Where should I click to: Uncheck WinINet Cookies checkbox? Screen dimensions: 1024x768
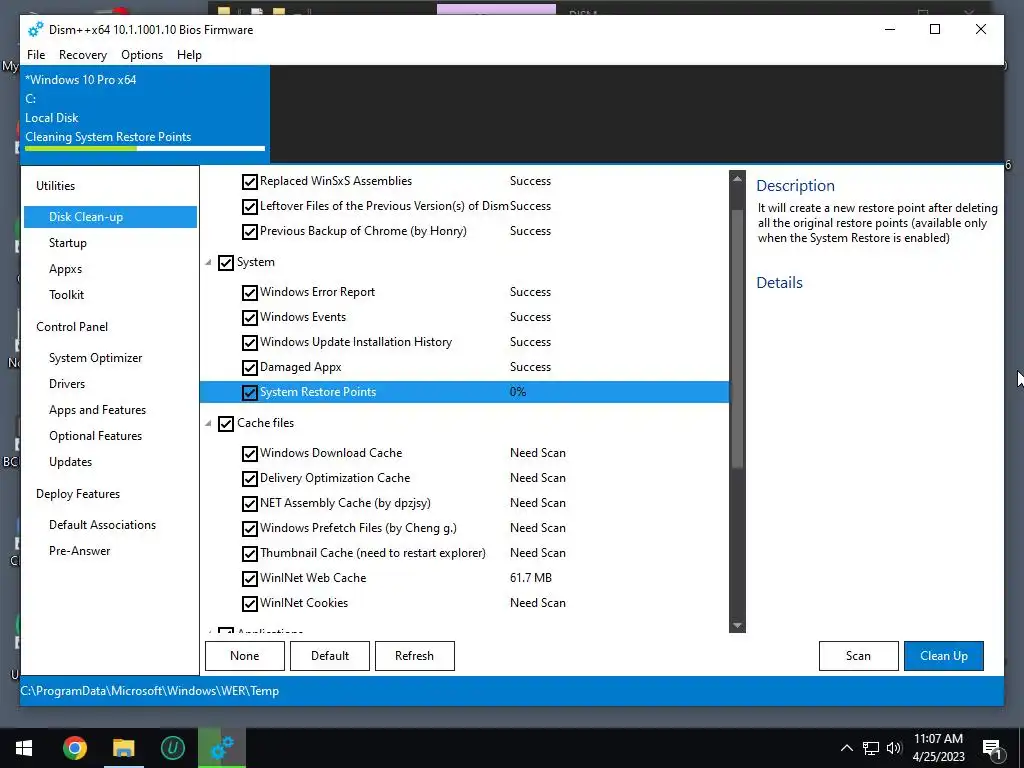click(x=249, y=603)
